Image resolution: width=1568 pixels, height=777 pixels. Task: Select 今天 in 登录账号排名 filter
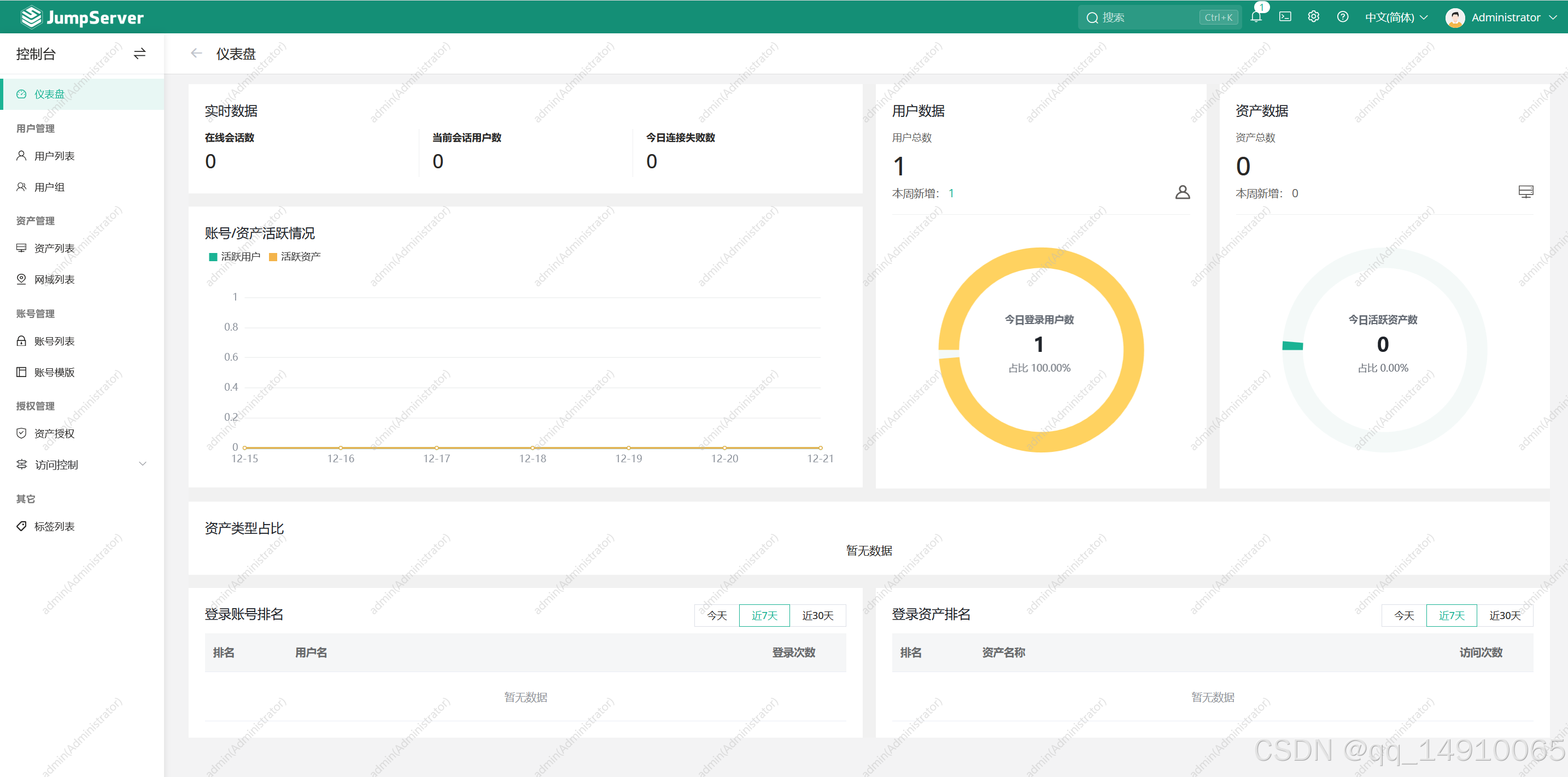[x=716, y=616]
